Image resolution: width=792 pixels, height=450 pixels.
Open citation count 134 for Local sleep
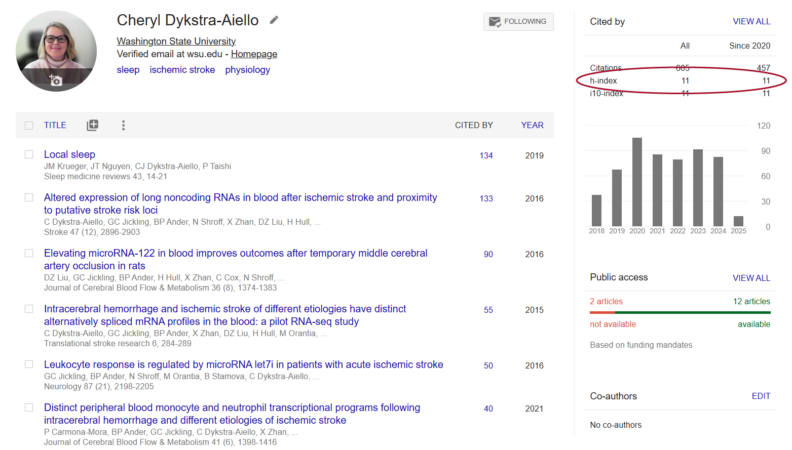coord(486,155)
